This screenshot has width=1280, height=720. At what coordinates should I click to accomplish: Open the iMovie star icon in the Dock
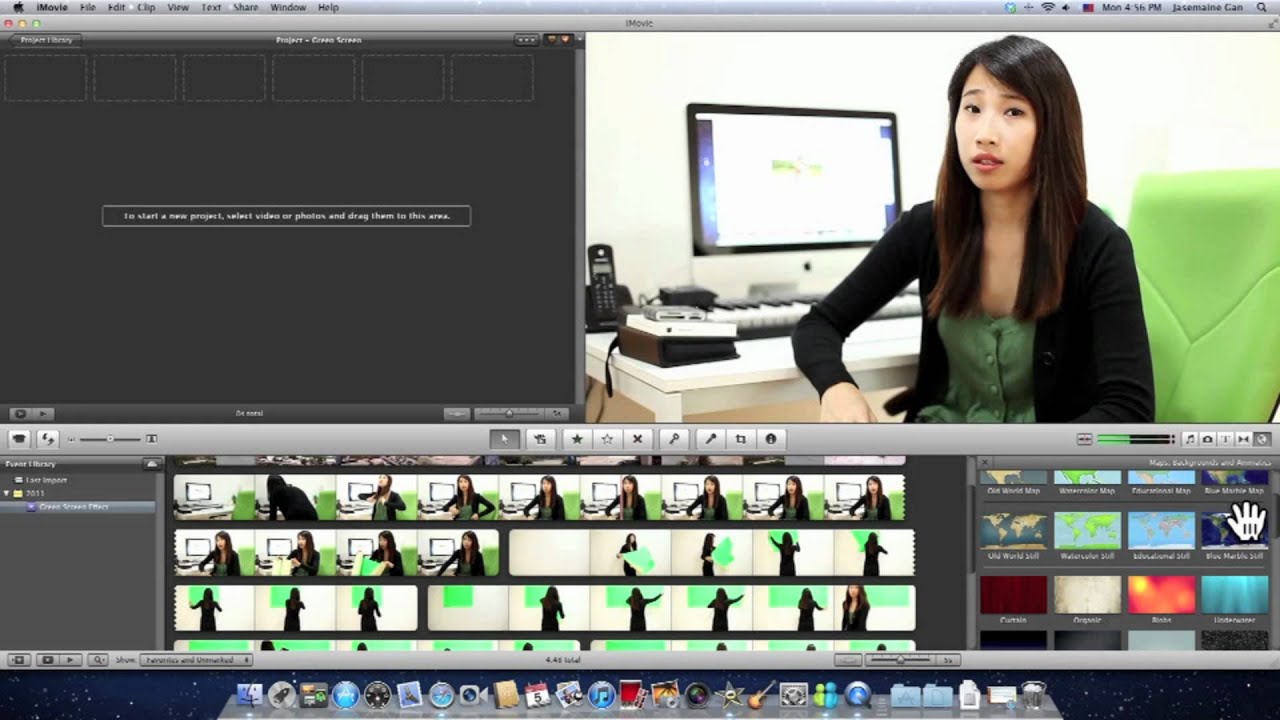730,695
